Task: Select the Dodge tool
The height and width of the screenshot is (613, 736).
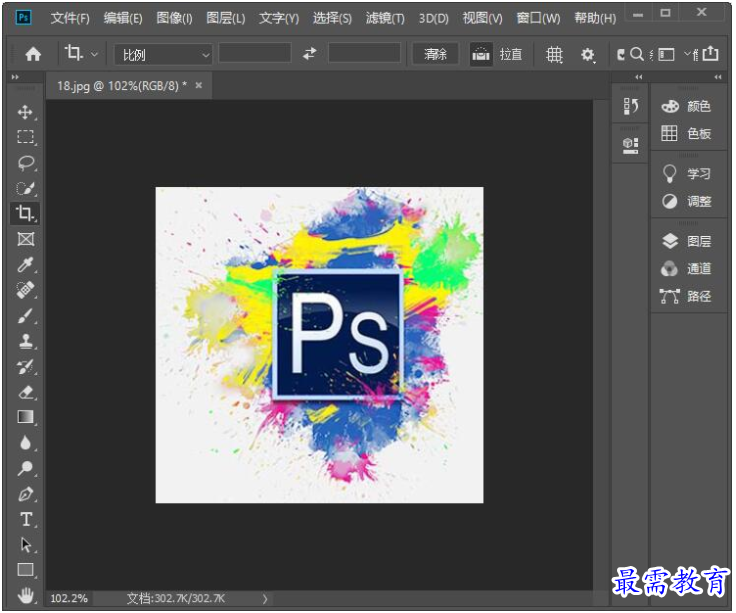Action: tap(25, 468)
